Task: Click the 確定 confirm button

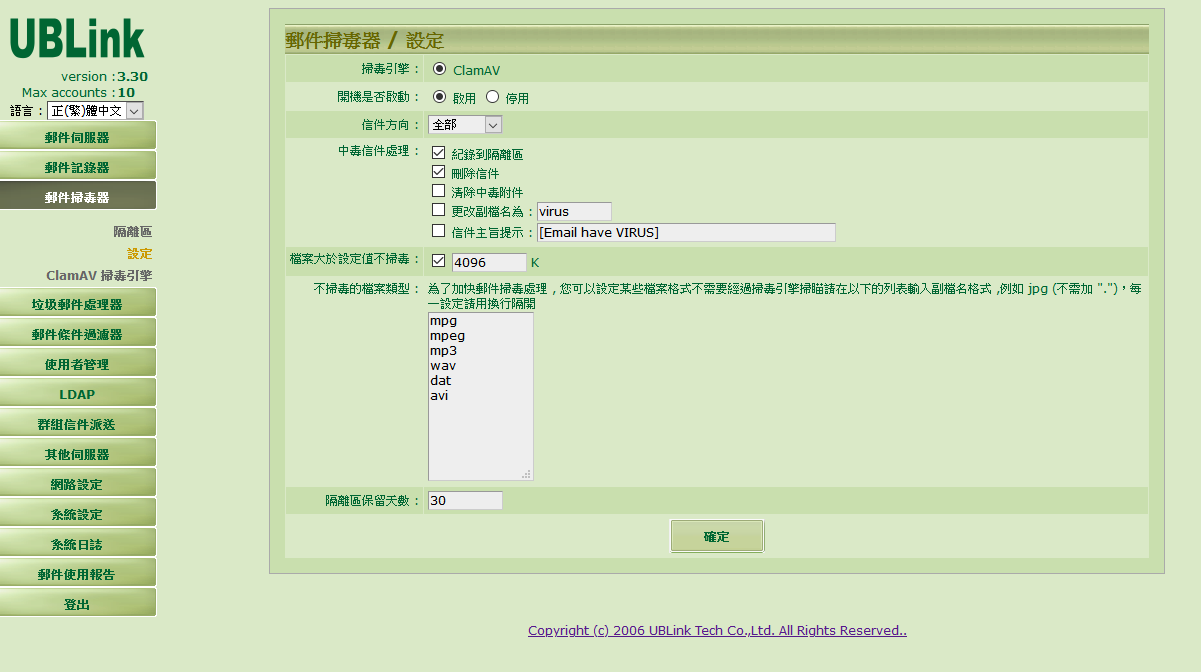Action: click(x=717, y=535)
